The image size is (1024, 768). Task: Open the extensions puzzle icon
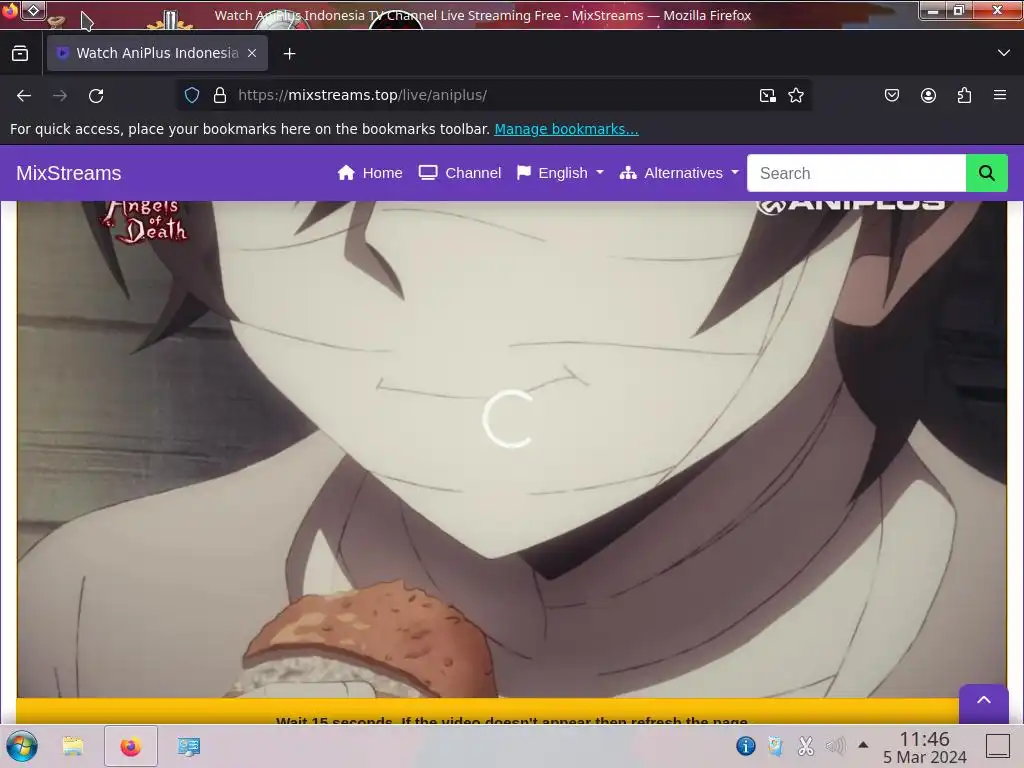[x=964, y=95]
